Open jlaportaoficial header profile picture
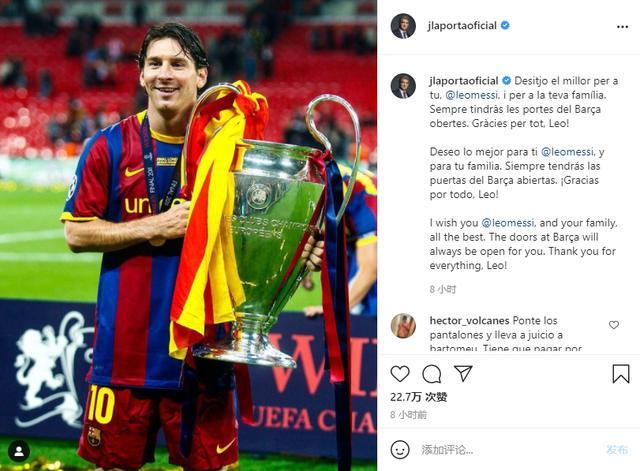The image size is (640, 471). [x=403, y=26]
